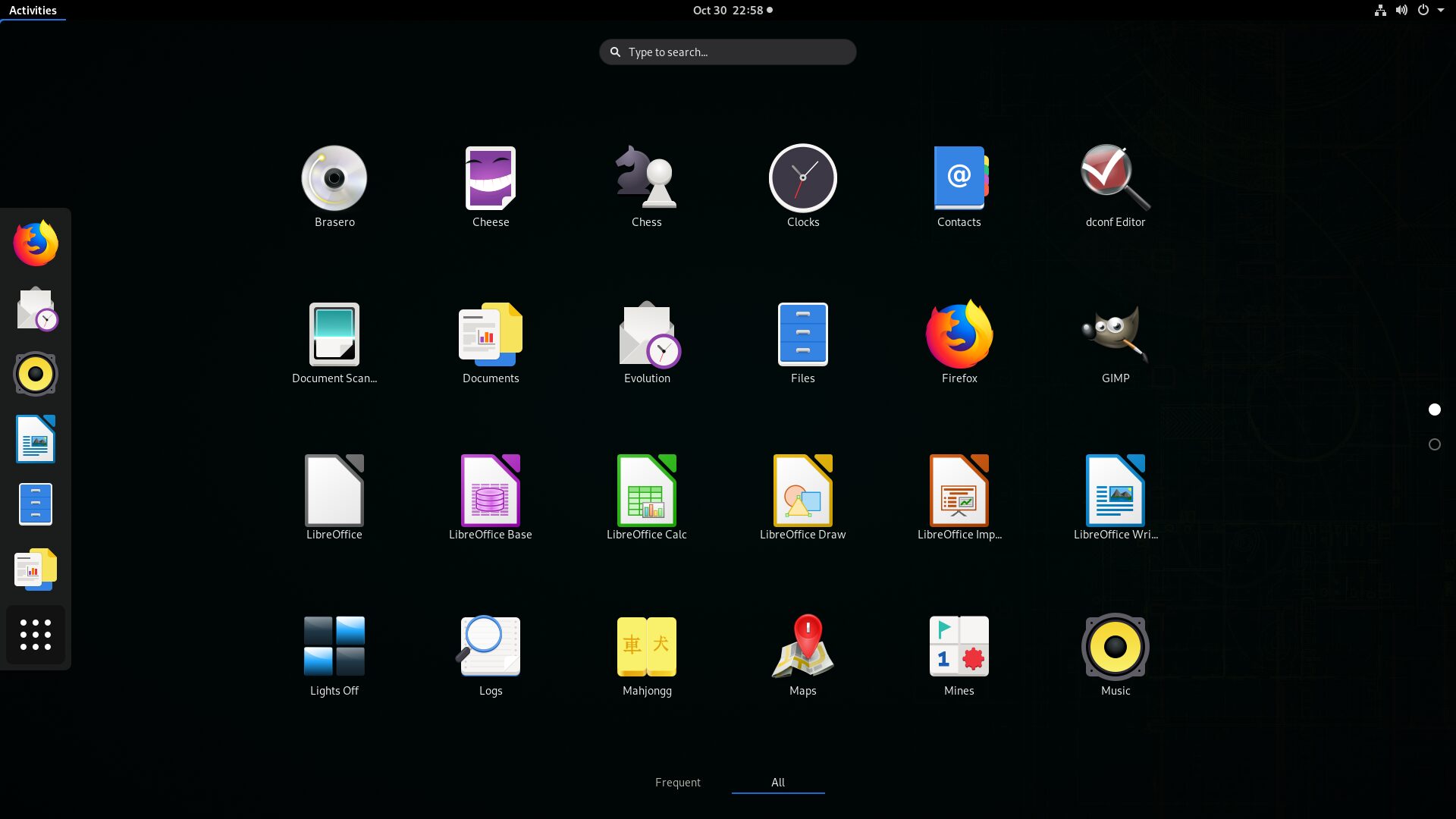
Task: Launch Document Scanner from the grid
Action: click(x=334, y=343)
